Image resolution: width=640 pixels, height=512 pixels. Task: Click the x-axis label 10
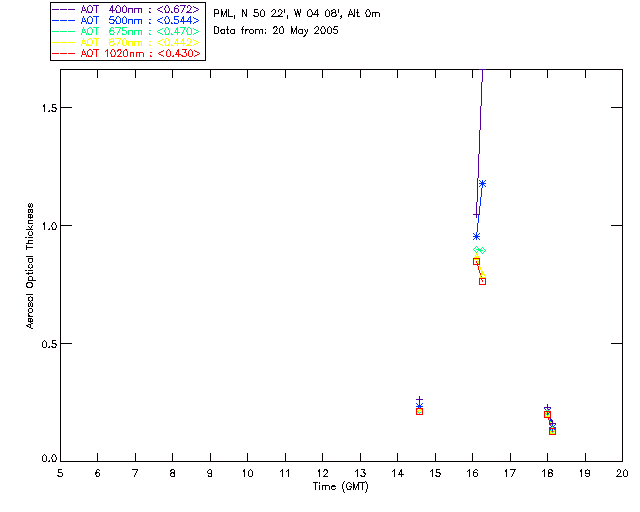(247, 473)
